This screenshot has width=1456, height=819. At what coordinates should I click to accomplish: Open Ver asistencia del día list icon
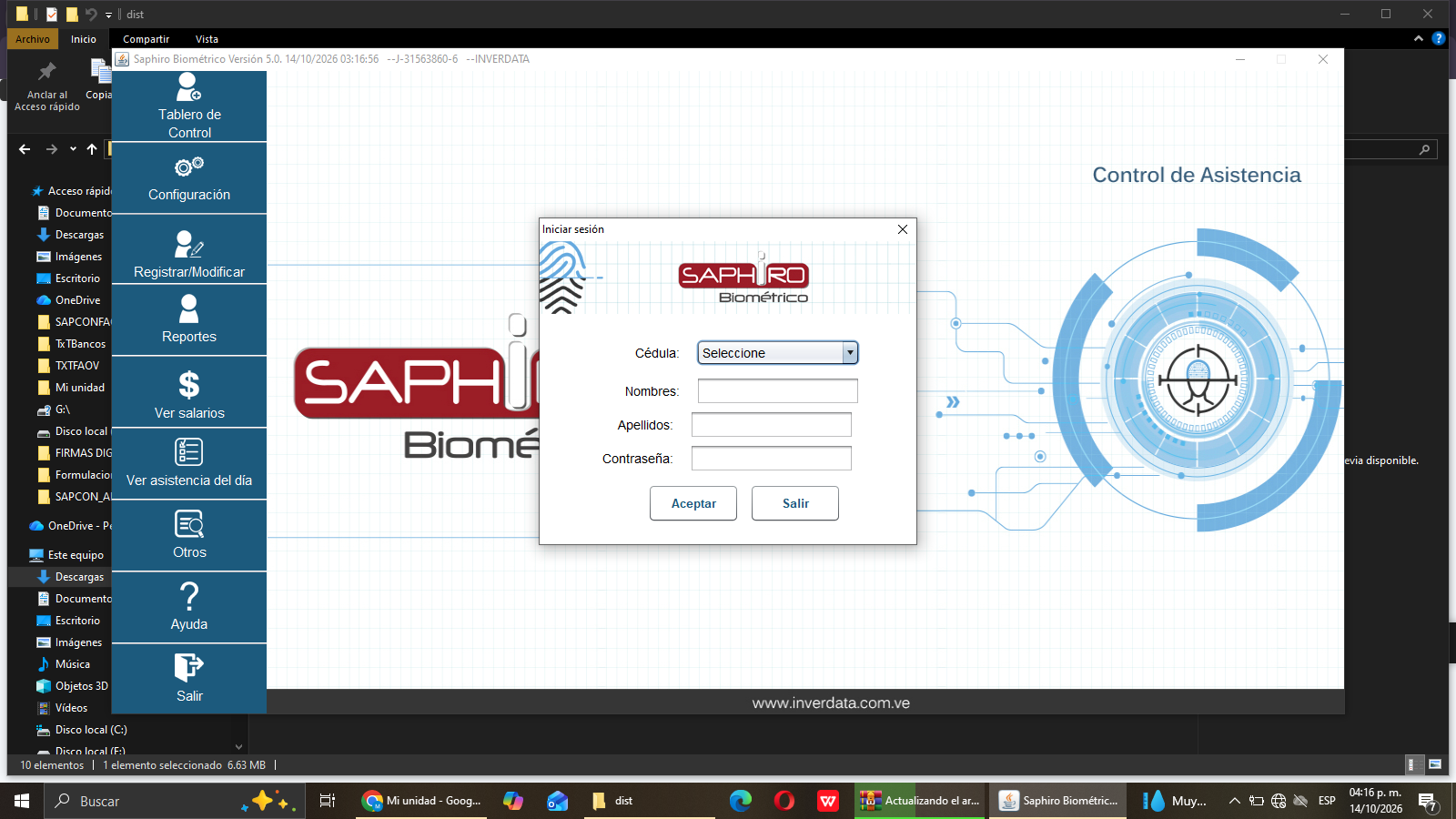(189, 452)
